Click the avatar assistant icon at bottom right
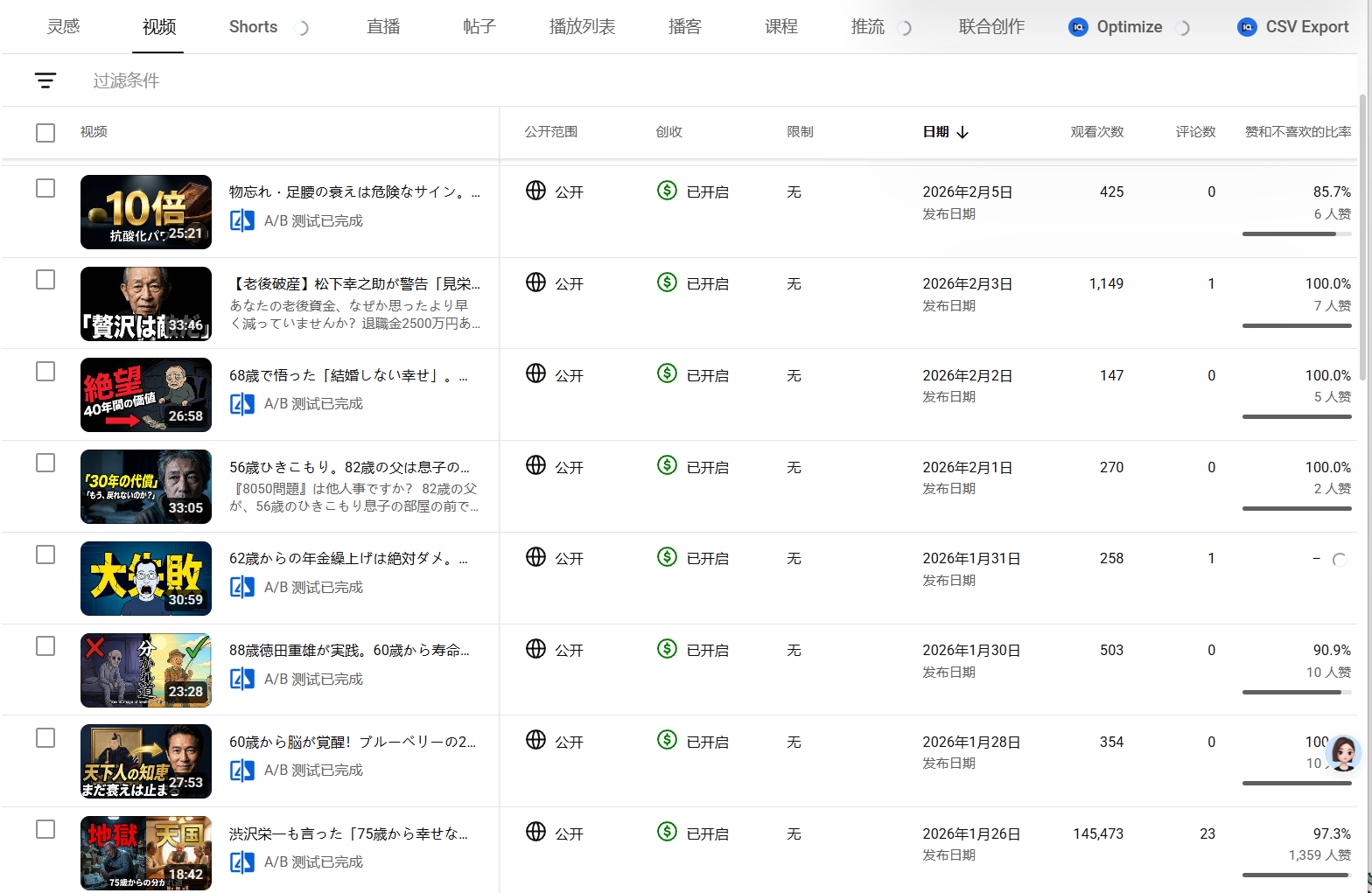 point(1342,753)
